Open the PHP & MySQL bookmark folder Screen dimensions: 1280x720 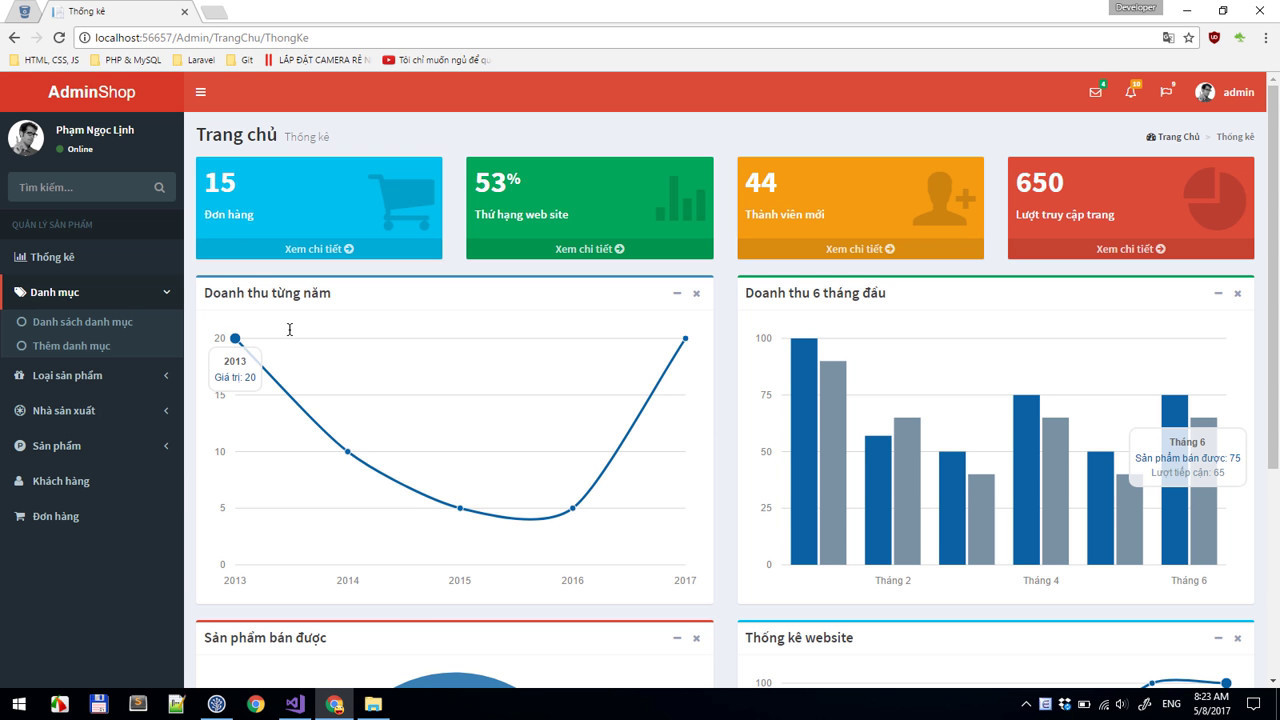coord(126,60)
